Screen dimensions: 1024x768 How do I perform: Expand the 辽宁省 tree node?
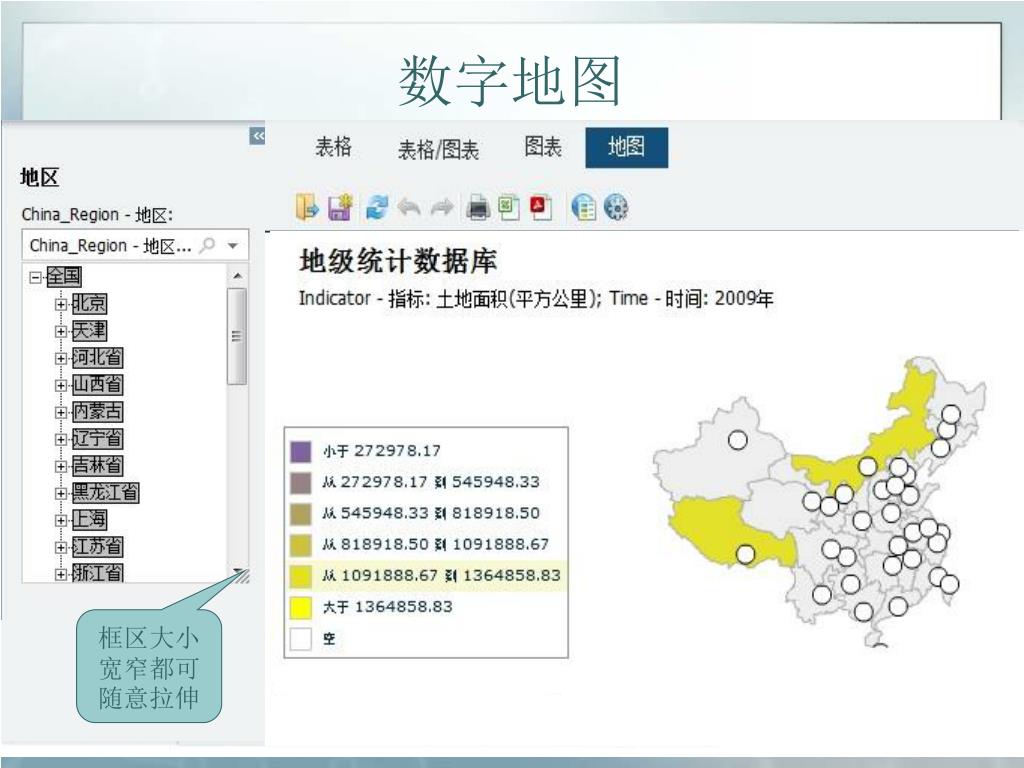coord(61,440)
